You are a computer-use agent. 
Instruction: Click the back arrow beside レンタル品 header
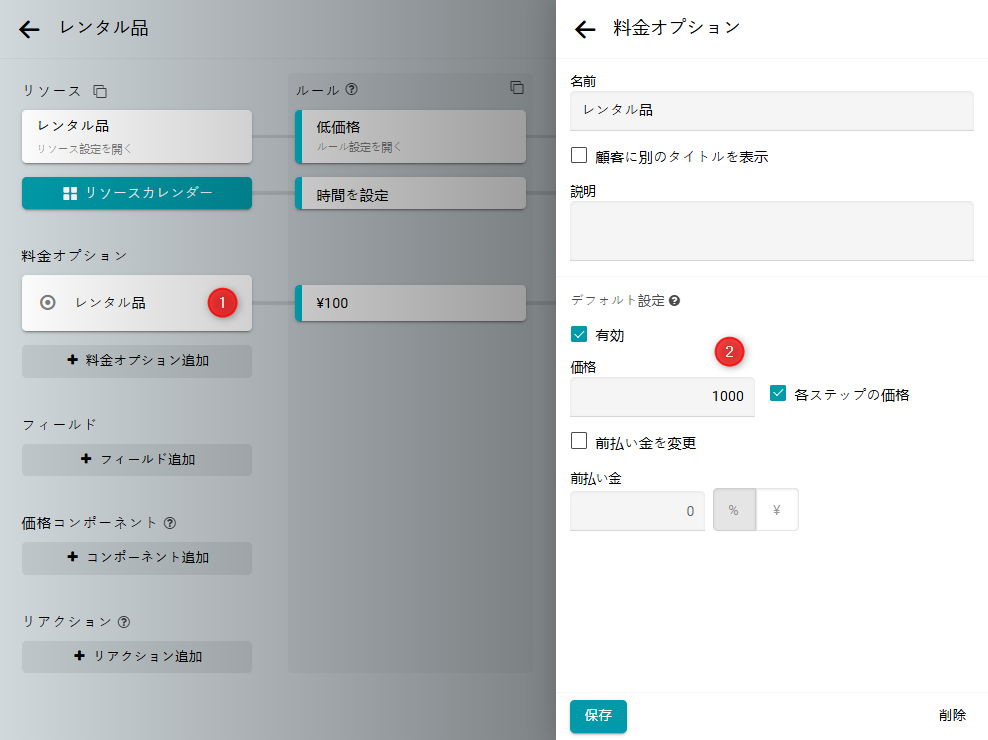click(x=29, y=29)
